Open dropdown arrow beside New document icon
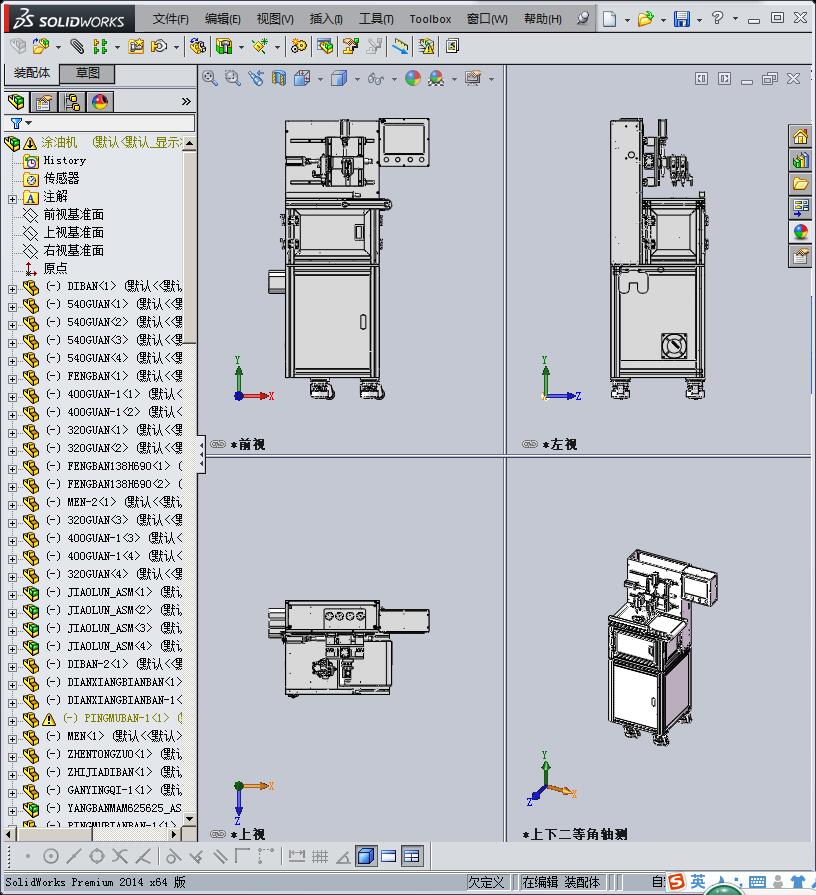 (627, 20)
